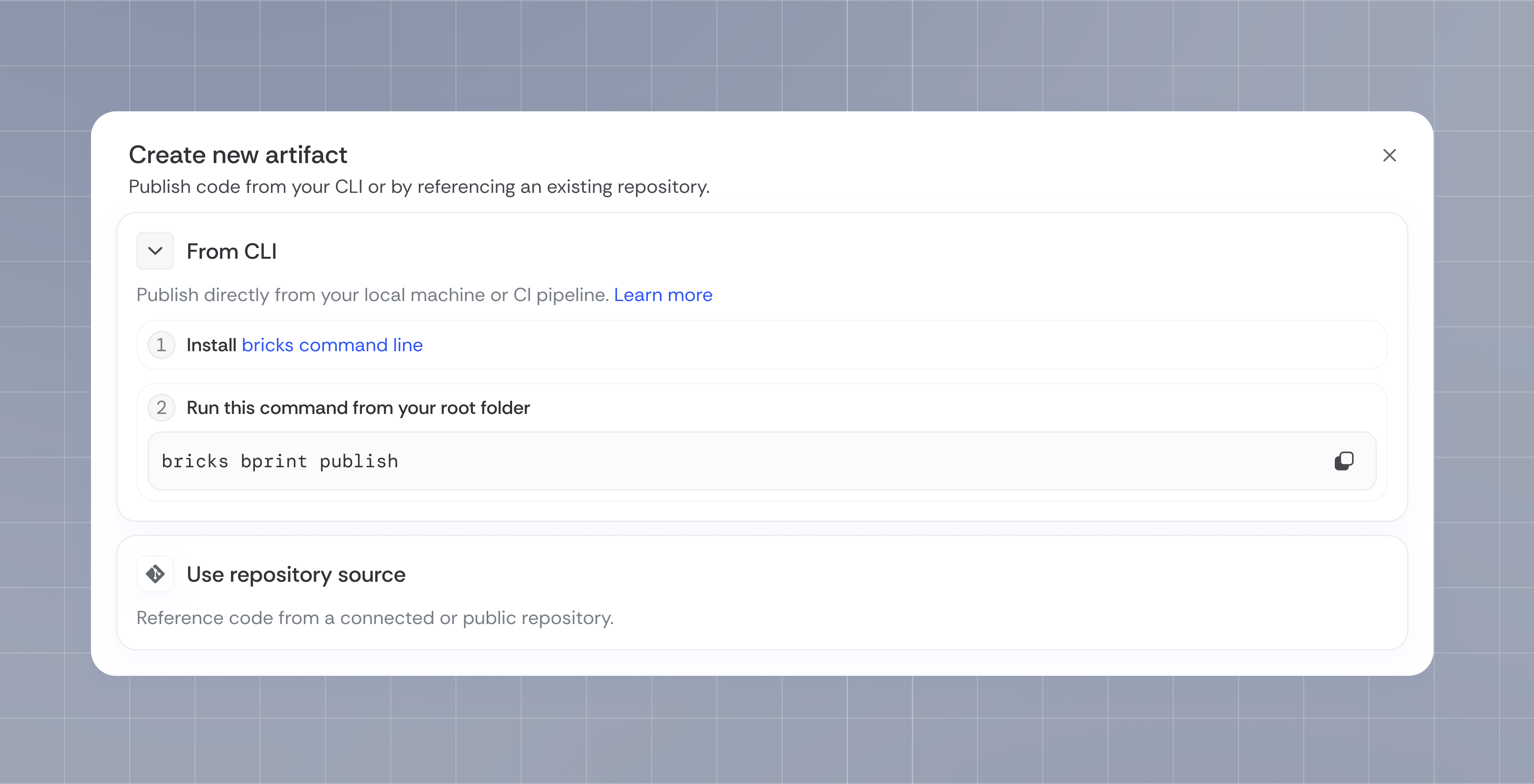Open the bricks command line link
Image resolution: width=1534 pixels, height=784 pixels.
click(332, 345)
